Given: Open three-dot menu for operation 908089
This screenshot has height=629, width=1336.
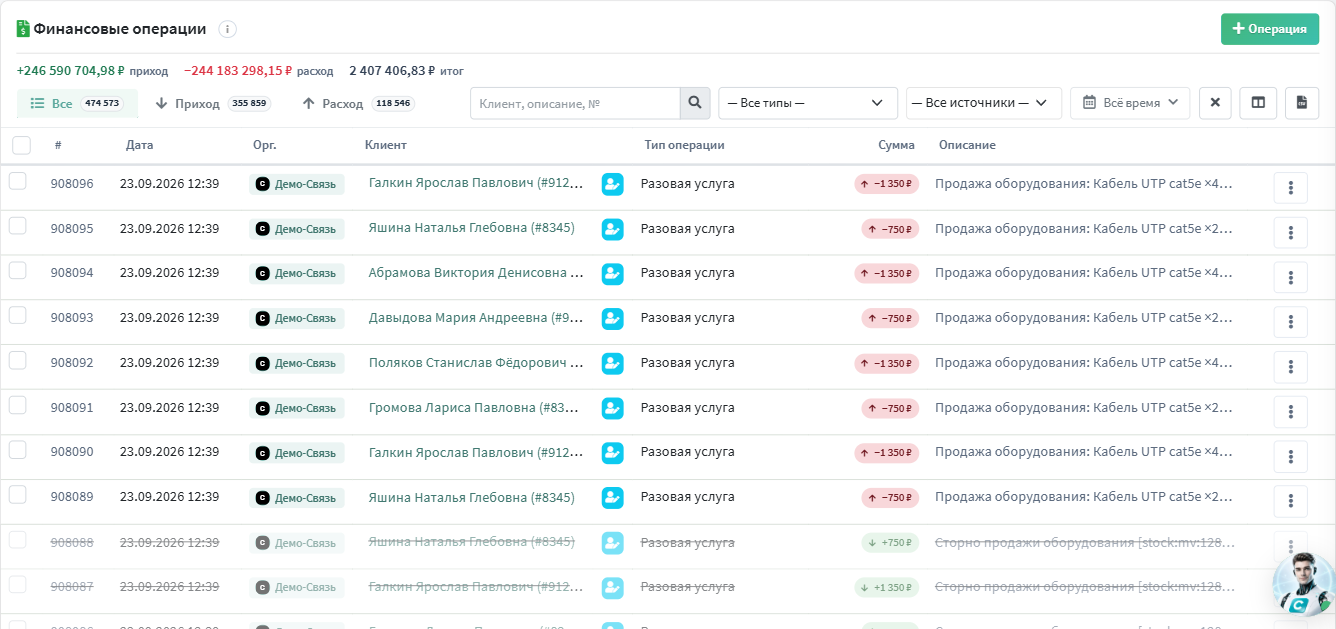Looking at the screenshot, I should point(1291,502).
